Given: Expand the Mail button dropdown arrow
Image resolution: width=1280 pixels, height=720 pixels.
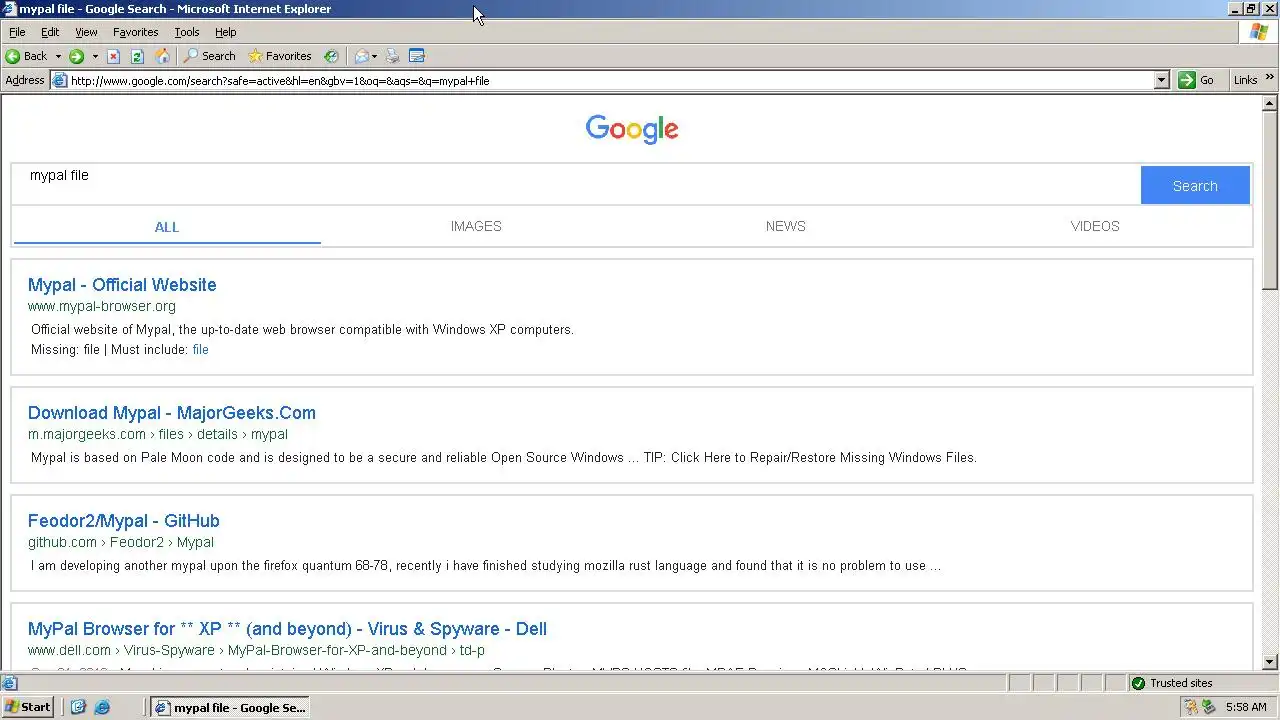Looking at the screenshot, I should pos(374,56).
